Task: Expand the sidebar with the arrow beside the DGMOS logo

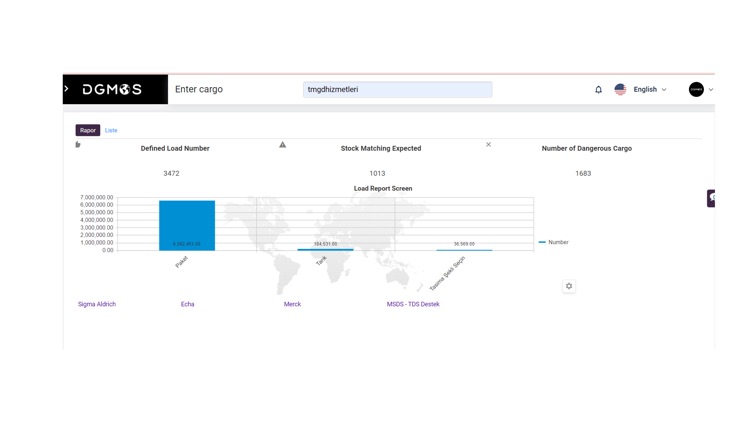Action: coord(66,89)
